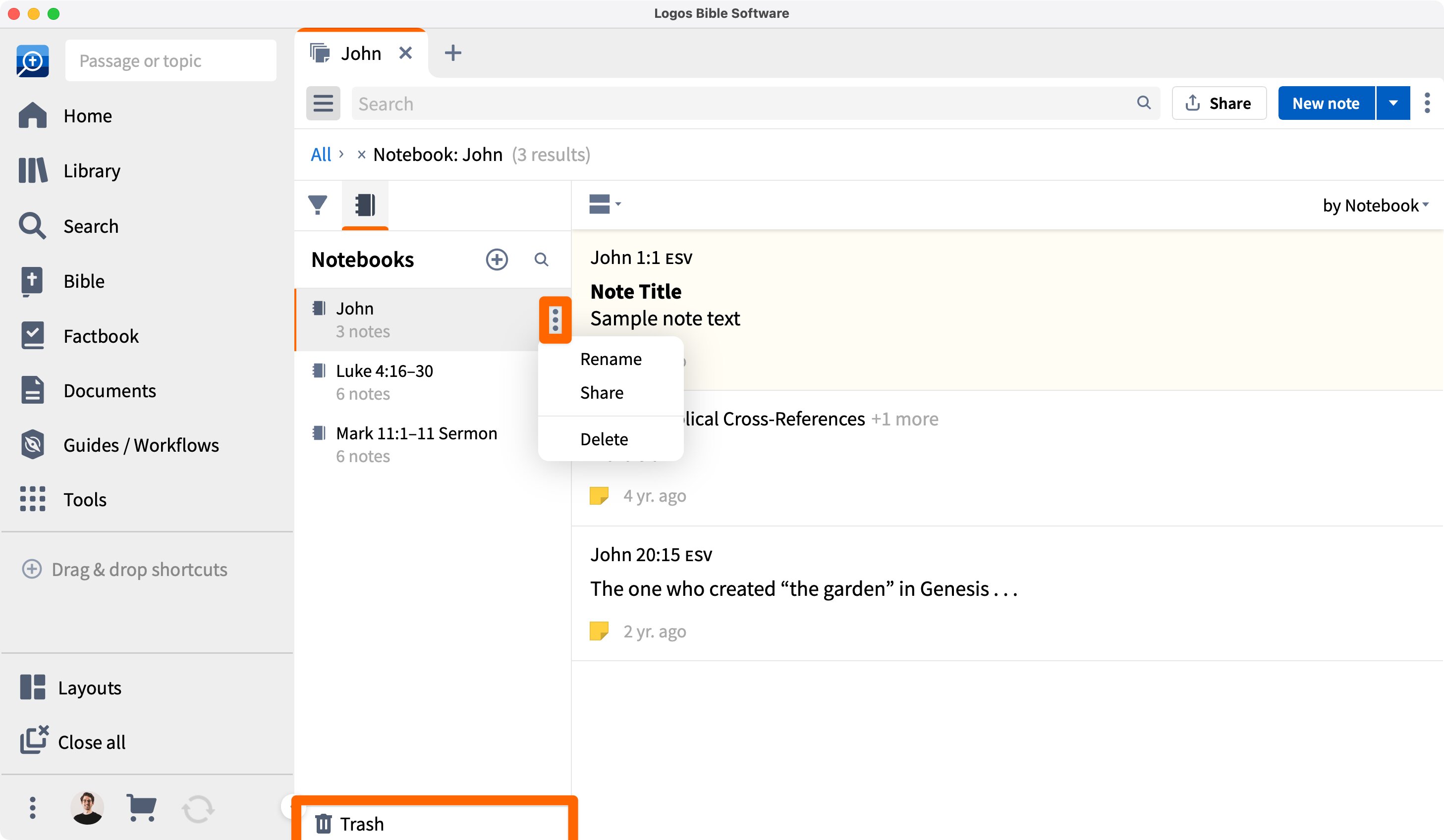Search notebooks with magnifier icon
Viewport: 1444px width, 840px height.
[x=541, y=260]
